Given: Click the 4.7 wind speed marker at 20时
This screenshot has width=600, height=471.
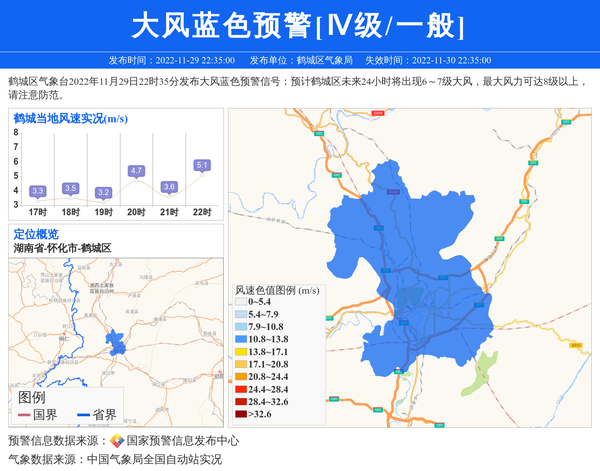Looking at the screenshot, I should (137, 171).
